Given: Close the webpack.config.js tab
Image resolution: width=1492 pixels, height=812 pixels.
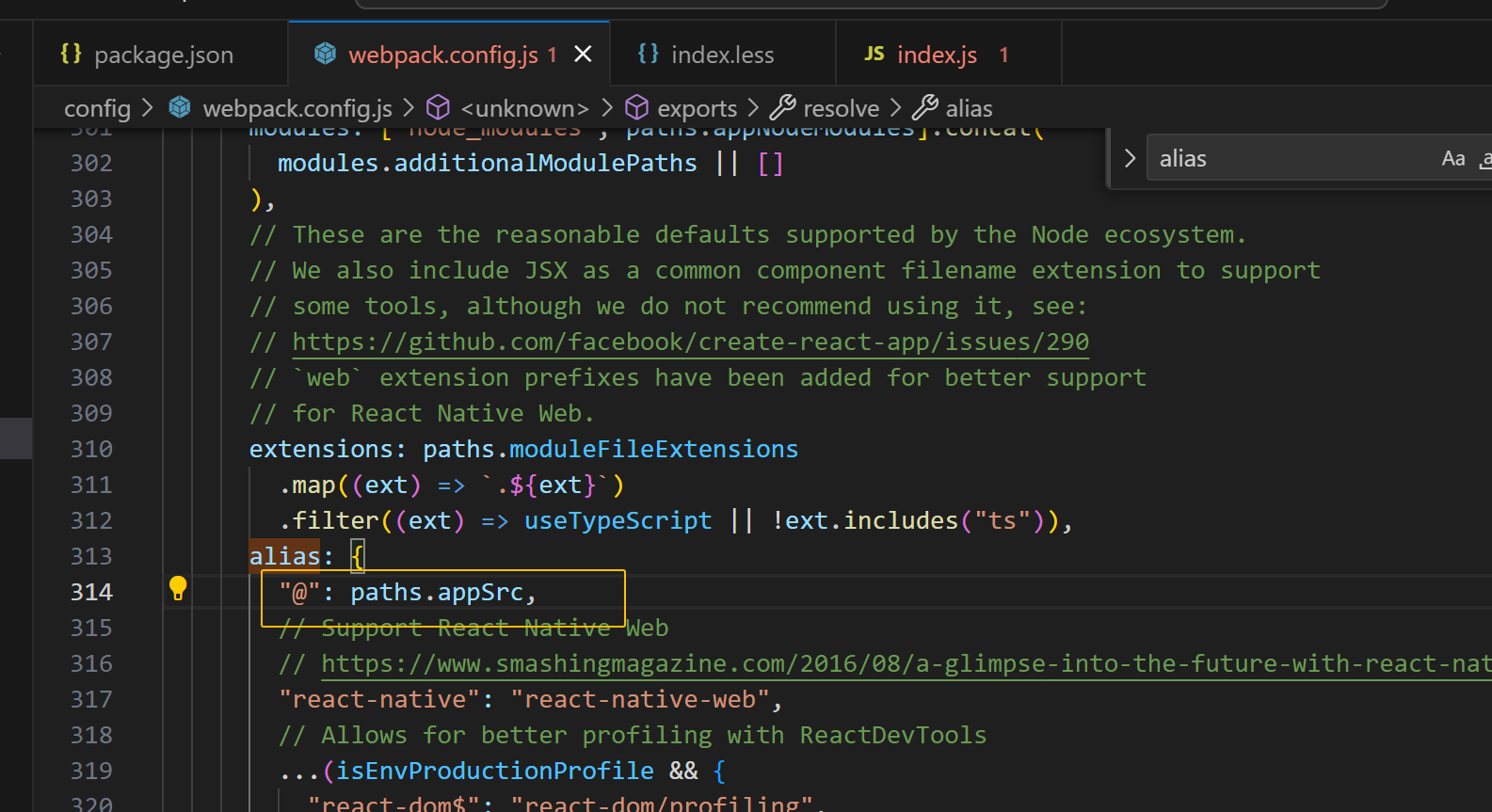Looking at the screenshot, I should (583, 54).
